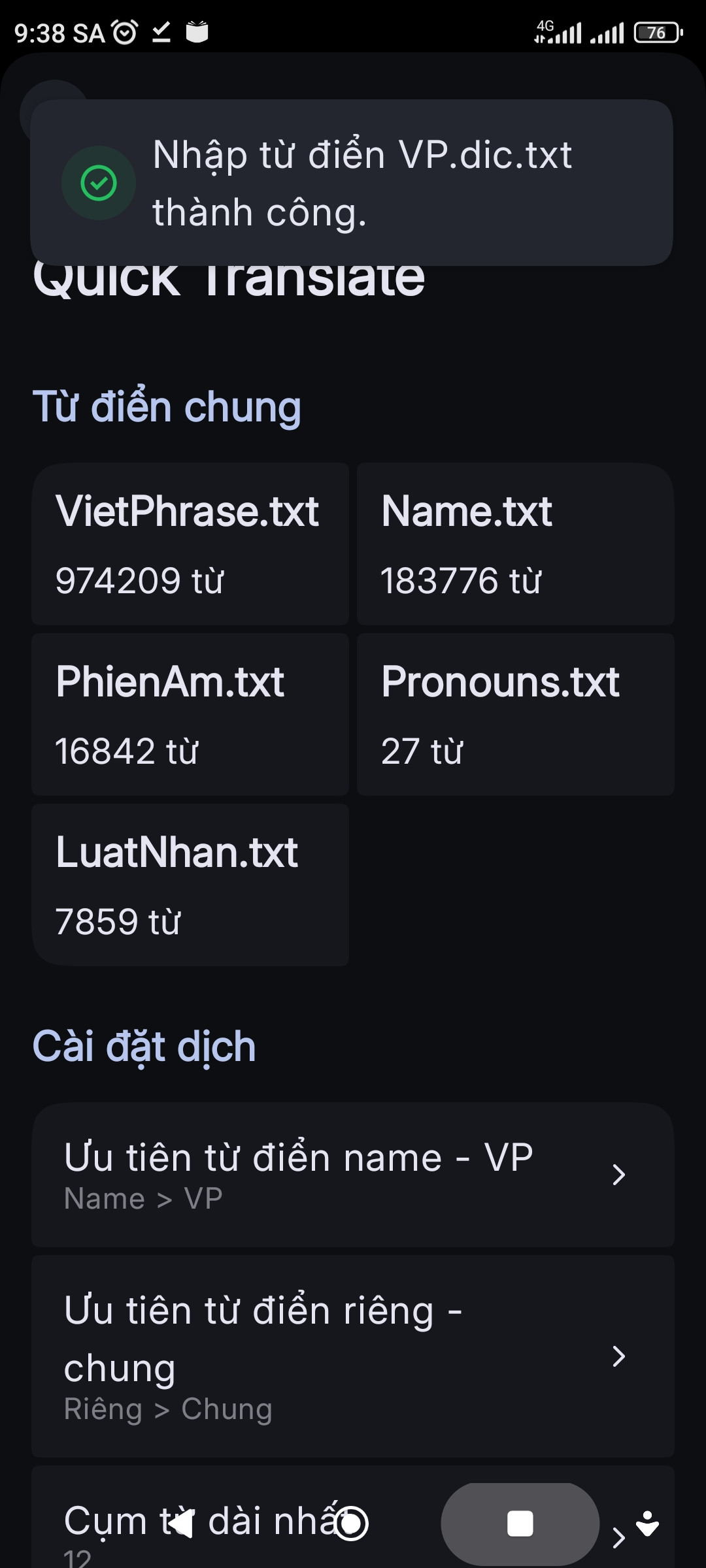Screen dimensions: 706x1568
Task: Open the VietPhrase.txt dictionary card
Action: click(x=190, y=544)
